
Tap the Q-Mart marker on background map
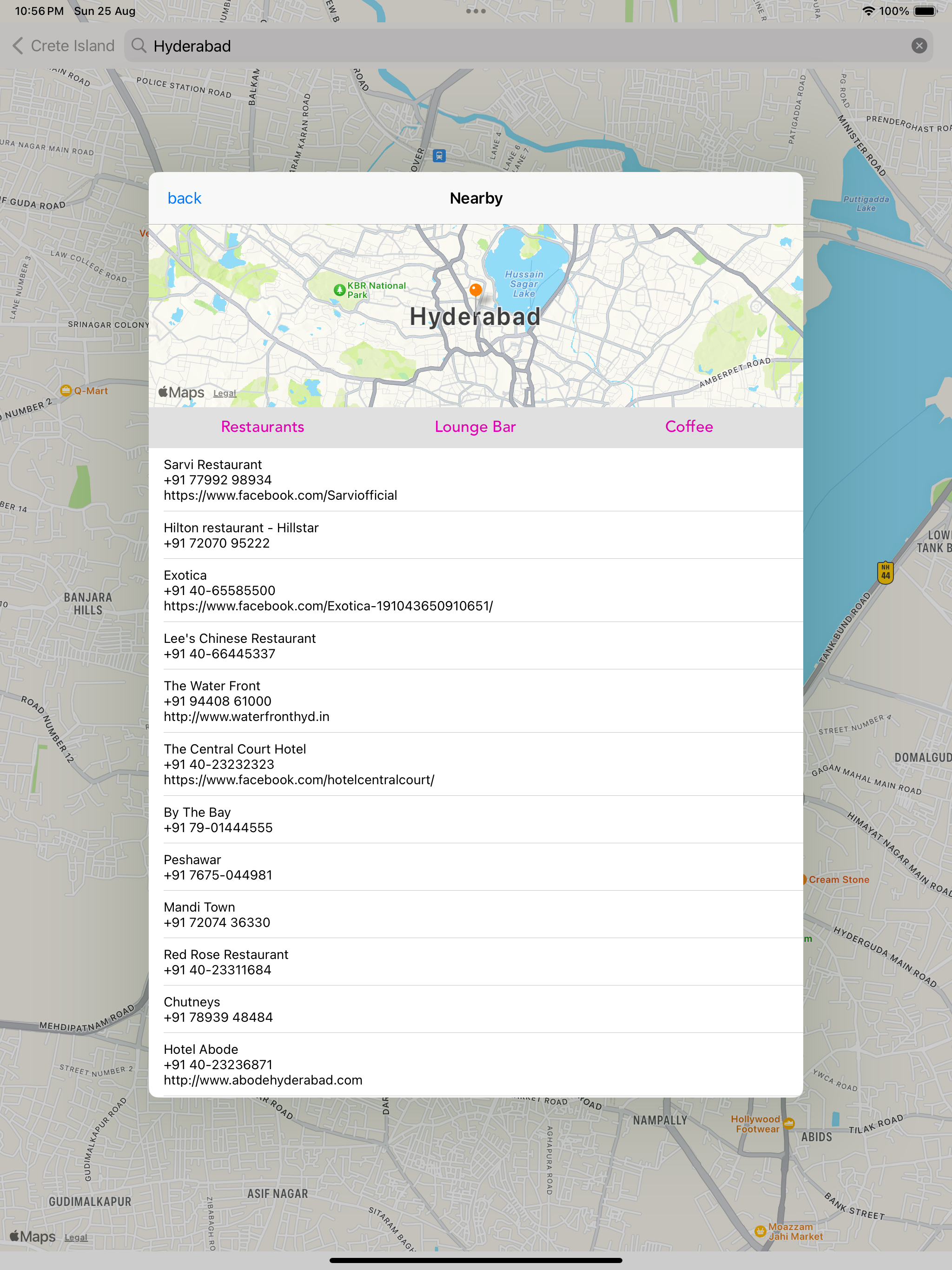[x=66, y=390]
